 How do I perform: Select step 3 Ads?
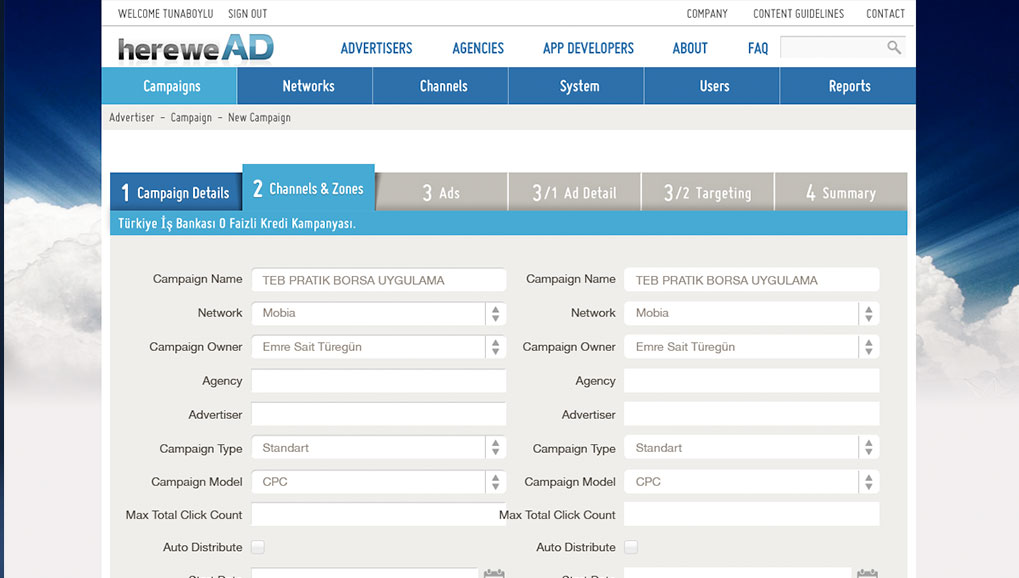(442, 192)
